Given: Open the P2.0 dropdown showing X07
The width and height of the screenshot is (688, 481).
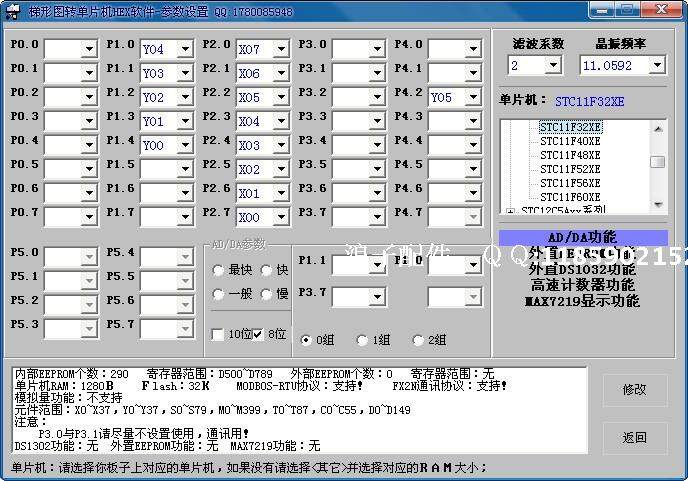Looking at the screenshot, I should pyautogui.click(x=281, y=49).
